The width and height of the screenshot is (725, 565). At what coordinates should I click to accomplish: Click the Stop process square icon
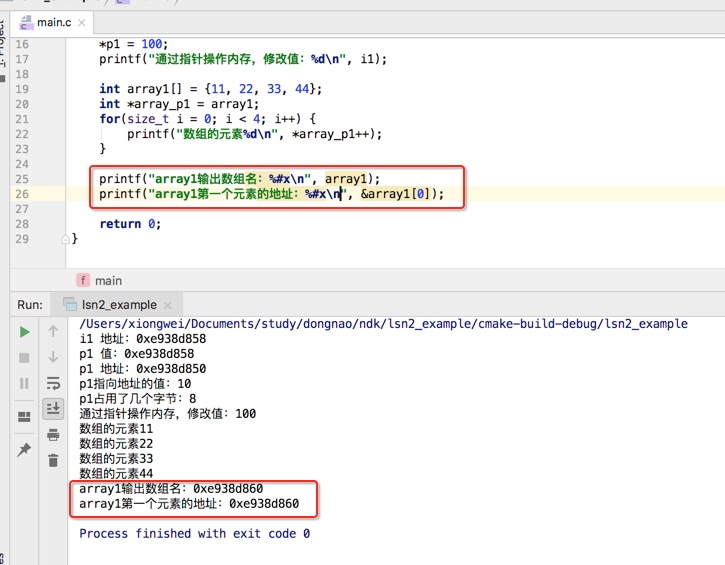pos(24,357)
